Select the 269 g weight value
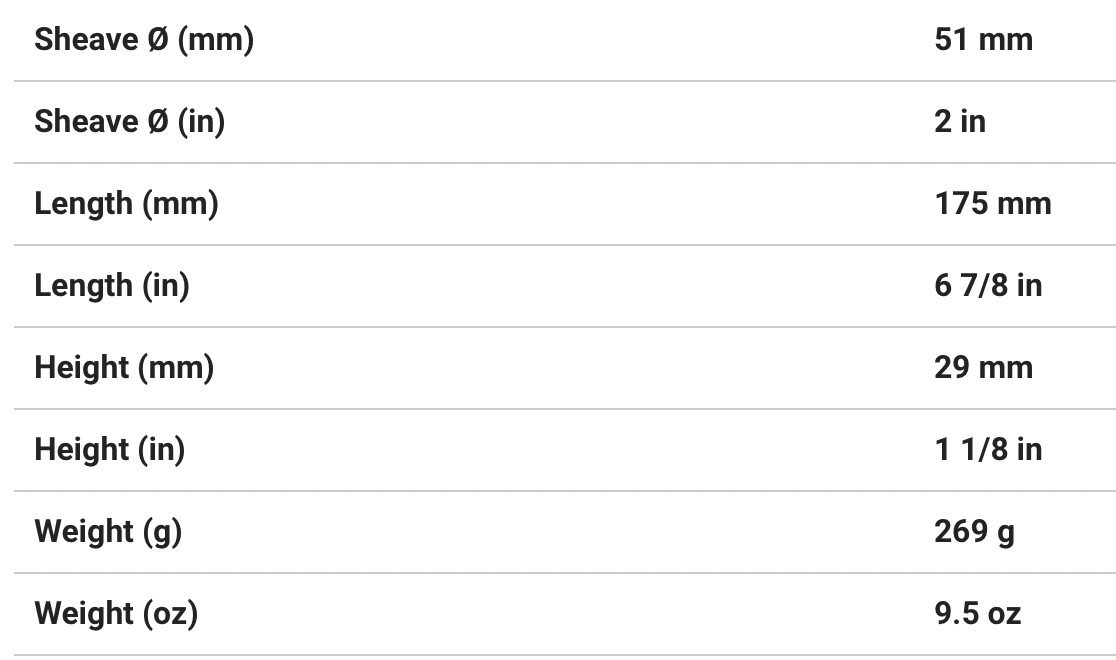Viewport: 1116px width, 660px height. coord(974,532)
